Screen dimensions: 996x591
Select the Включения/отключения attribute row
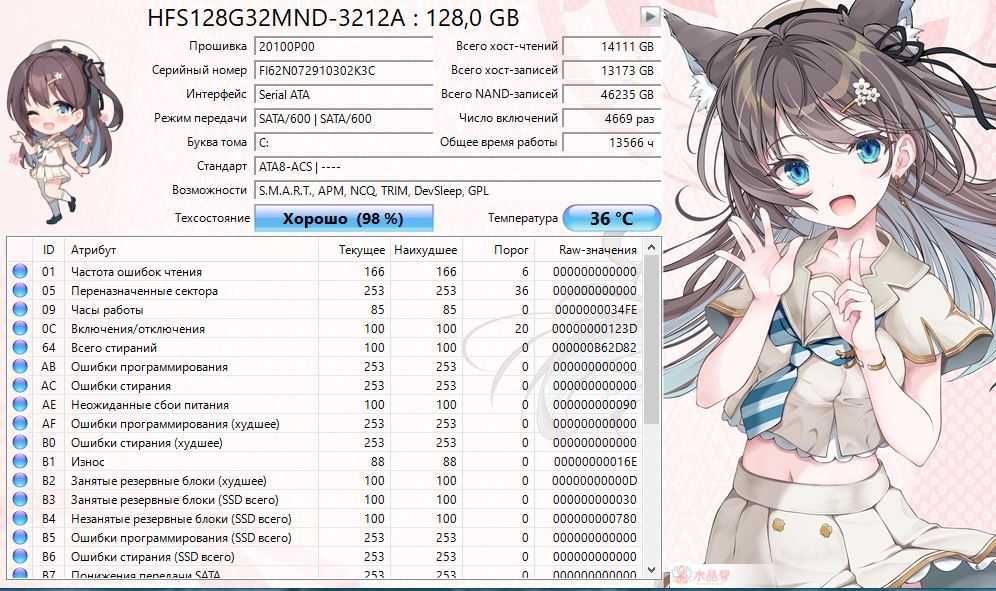325,329
